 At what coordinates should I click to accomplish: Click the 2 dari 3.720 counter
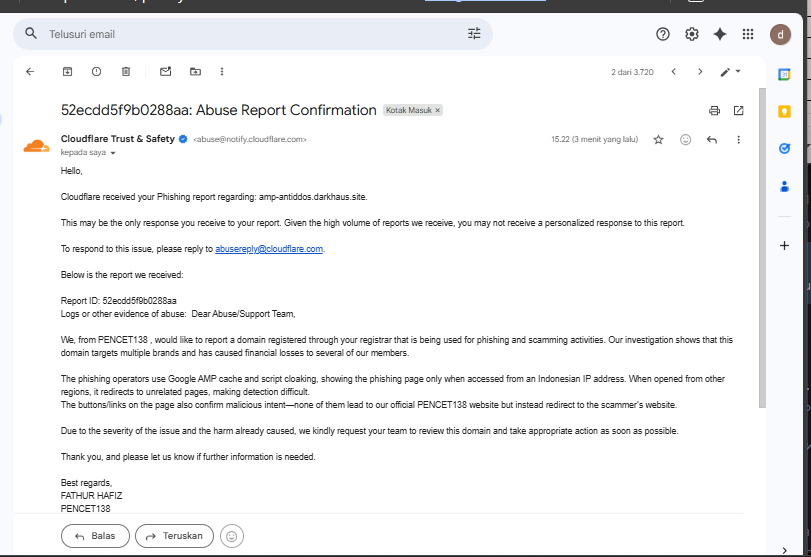[632, 72]
